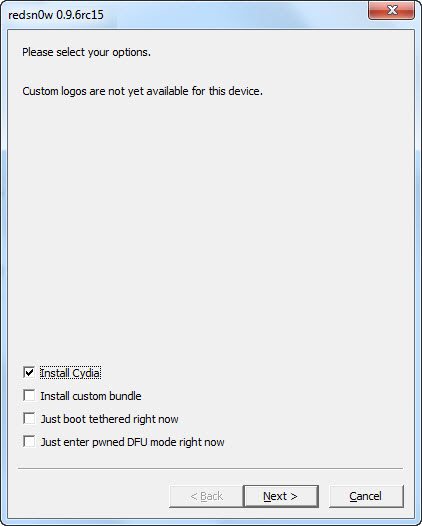Click the horizontal separator above the buttons
The height and width of the screenshot is (526, 422).
click(211, 469)
